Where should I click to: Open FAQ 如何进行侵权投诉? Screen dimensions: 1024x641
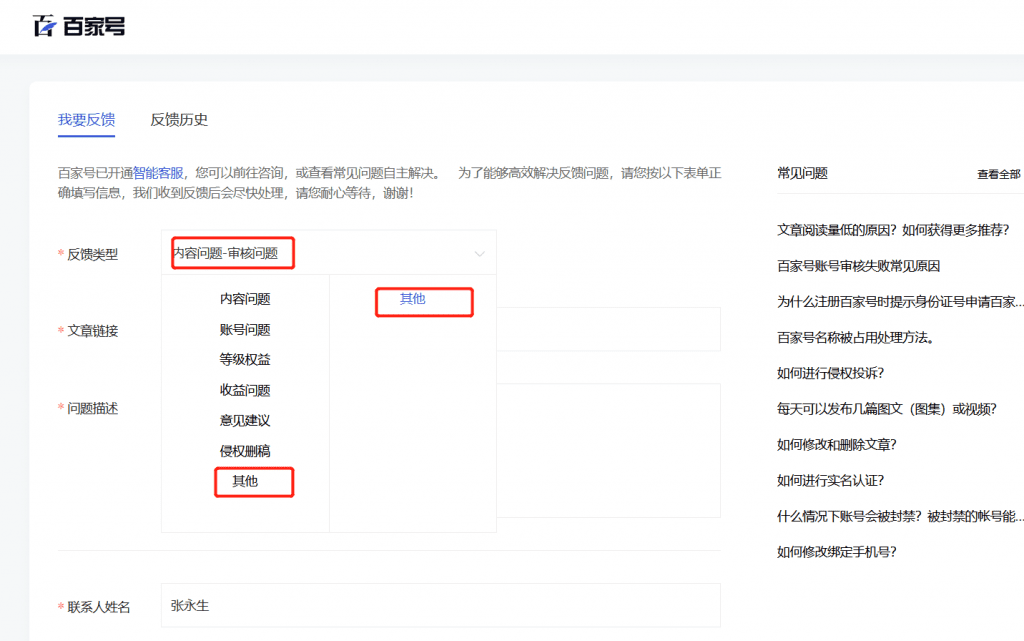pyautogui.click(x=830, y=373)
